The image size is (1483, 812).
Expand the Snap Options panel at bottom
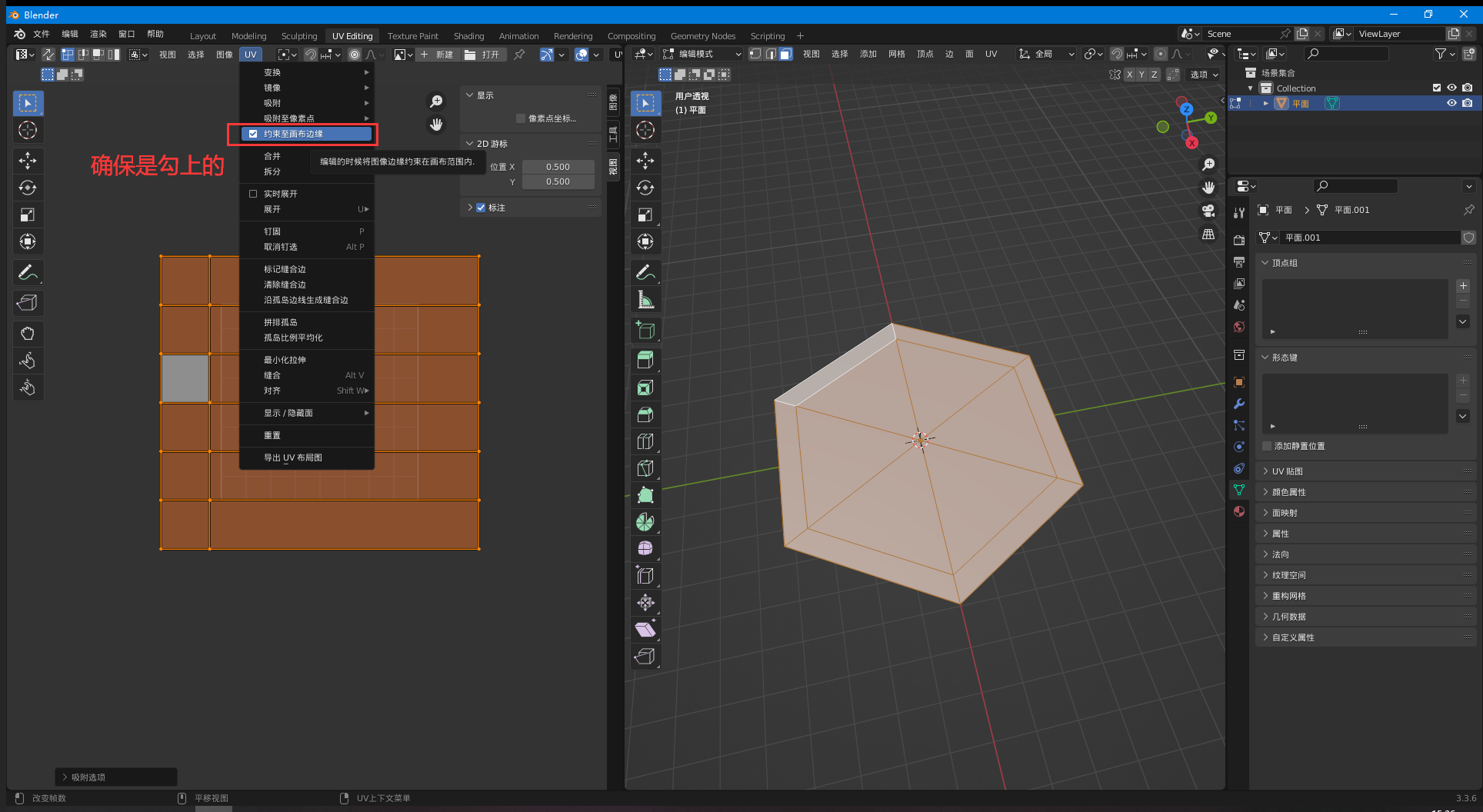(x=115, y=777)
